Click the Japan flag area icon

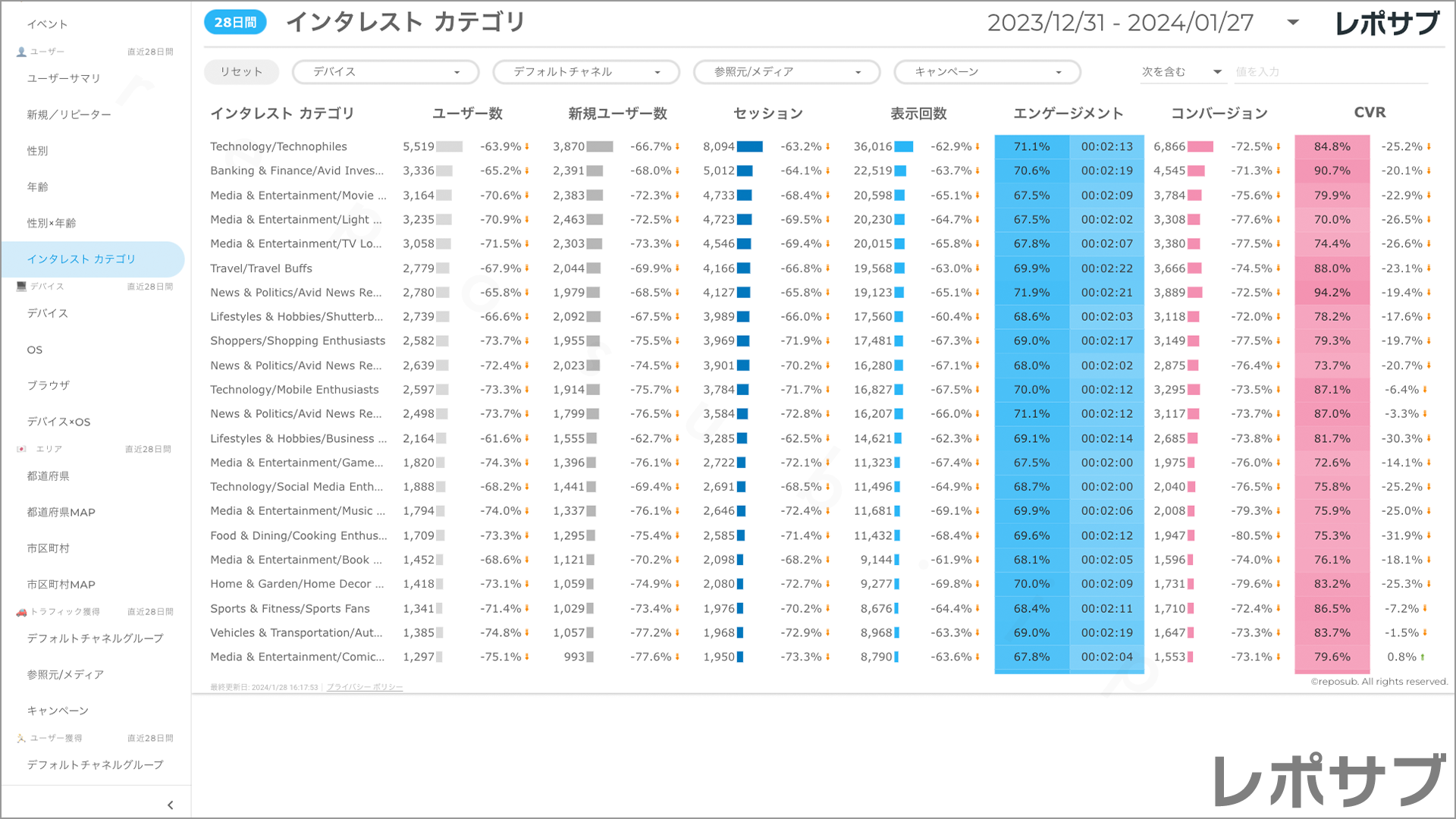(21, 449)
